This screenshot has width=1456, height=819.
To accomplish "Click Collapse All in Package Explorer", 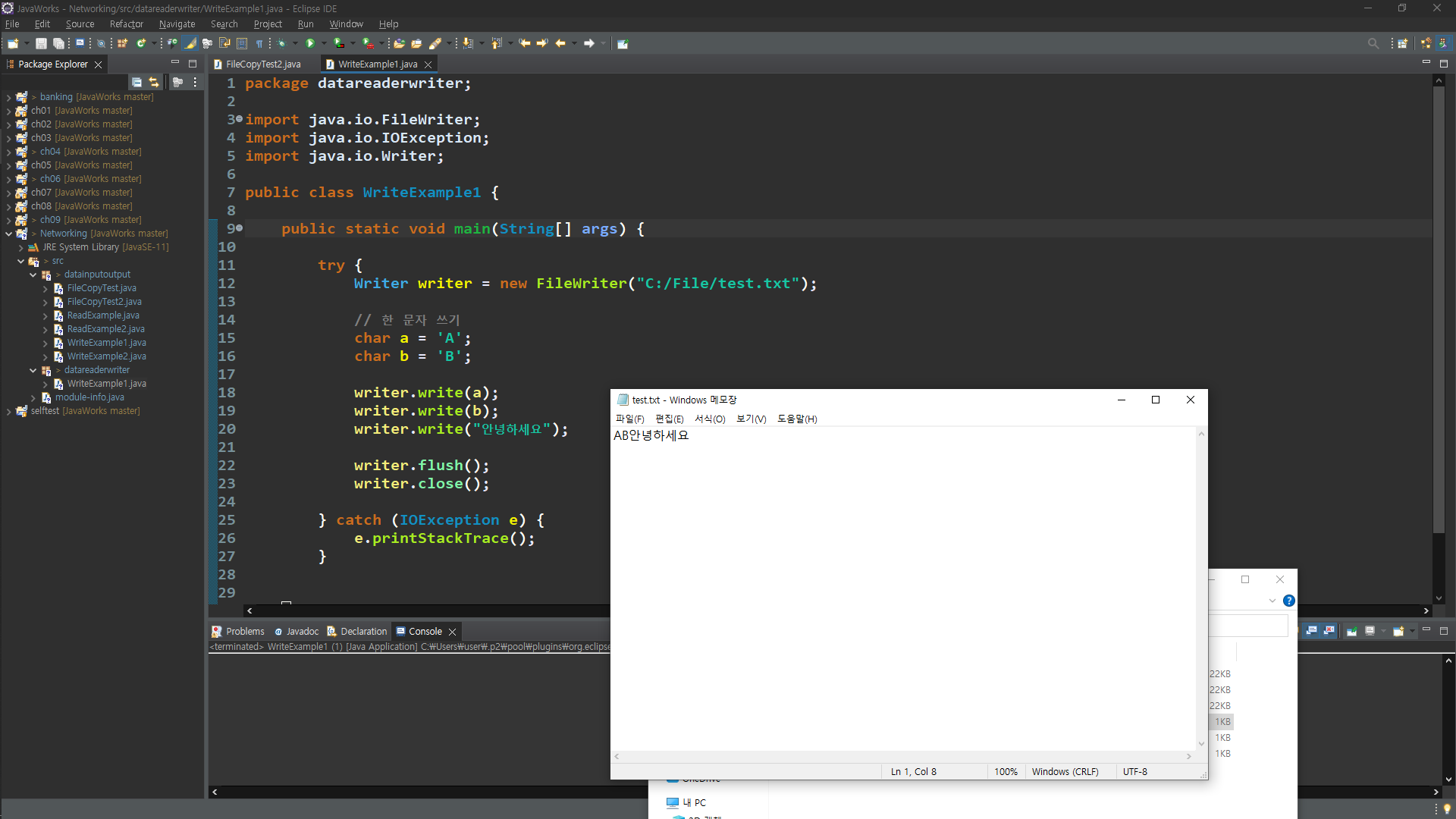I will 136,82.
